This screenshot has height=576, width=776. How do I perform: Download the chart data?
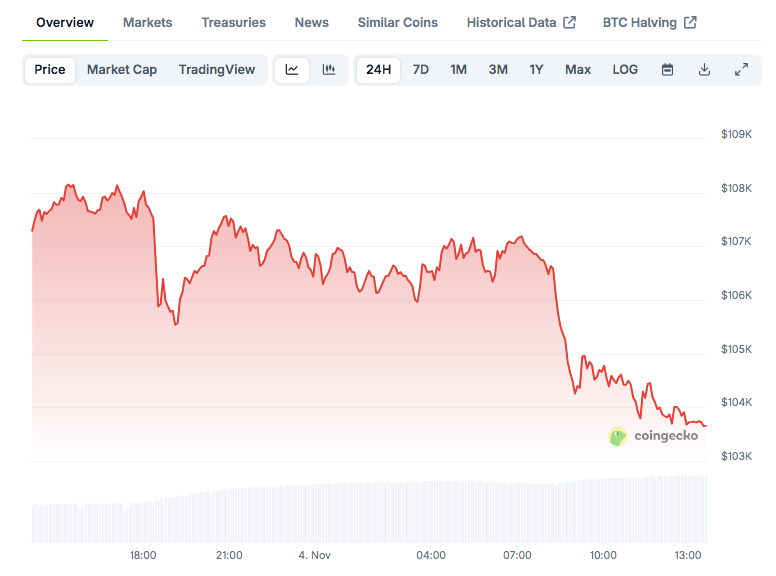click(704, 70)
